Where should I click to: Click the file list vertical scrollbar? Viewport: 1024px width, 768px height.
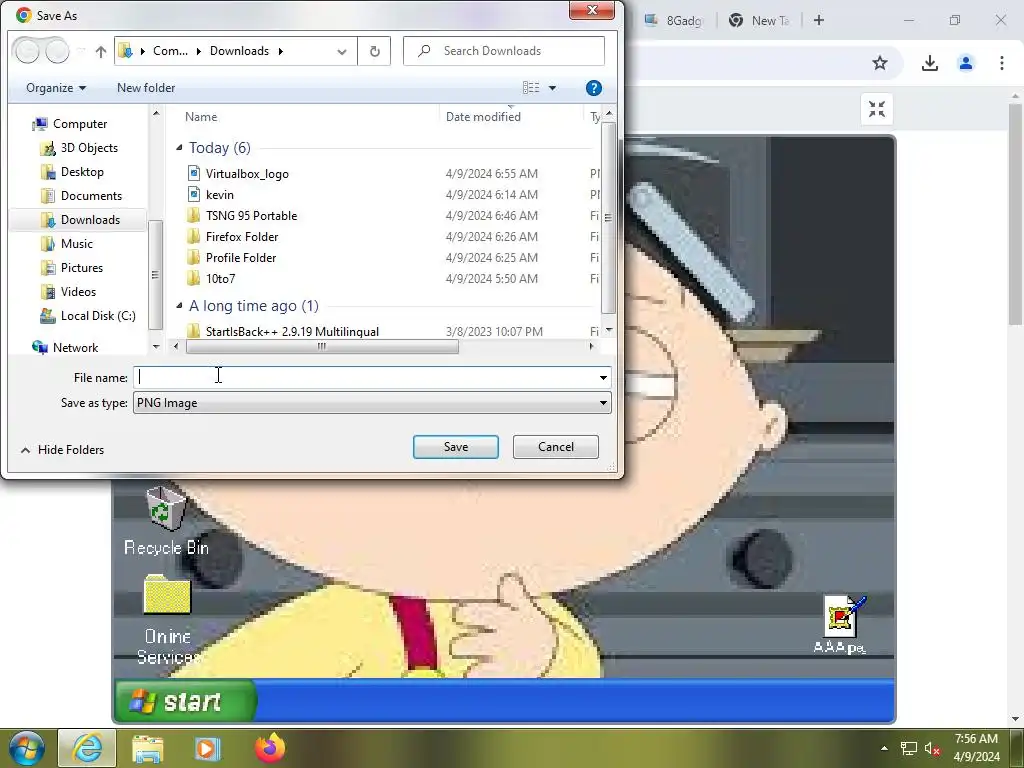tap(608, 217)
